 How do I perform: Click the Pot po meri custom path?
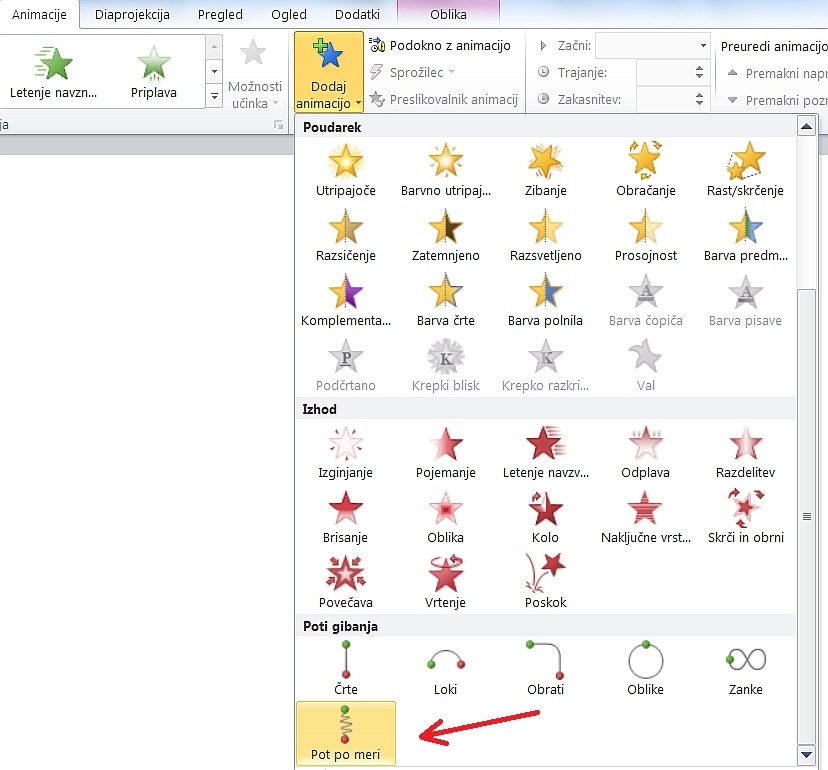(x=346, y=733)
